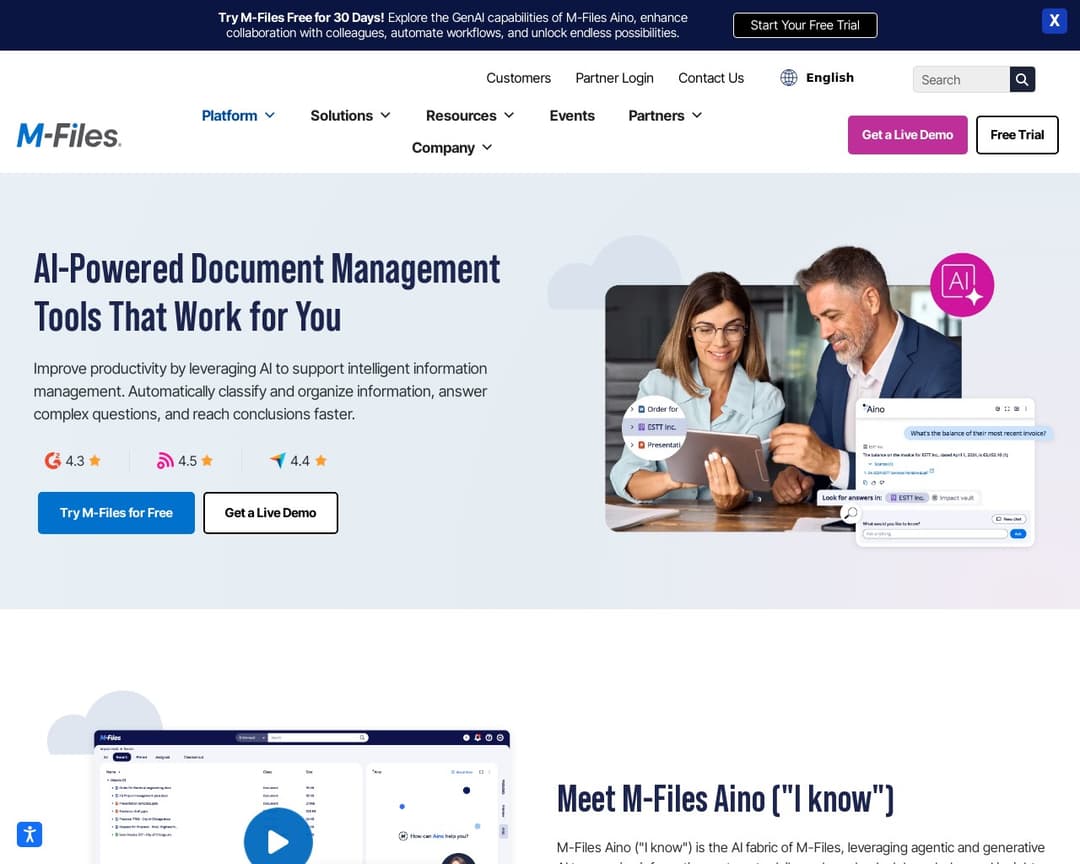Image resolution: width=1080 pixels, height=864 pixels.
Task: Open the Contact Us page
Action: click(711, 79)
